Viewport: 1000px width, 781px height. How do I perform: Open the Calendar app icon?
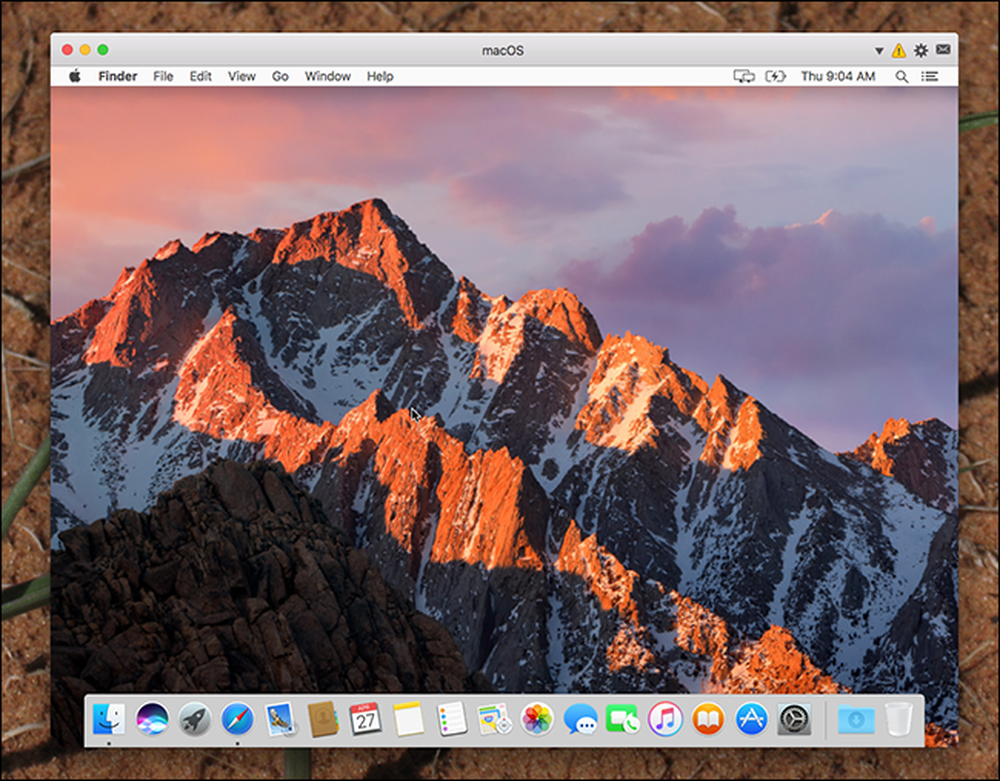(x=365, y=719)
